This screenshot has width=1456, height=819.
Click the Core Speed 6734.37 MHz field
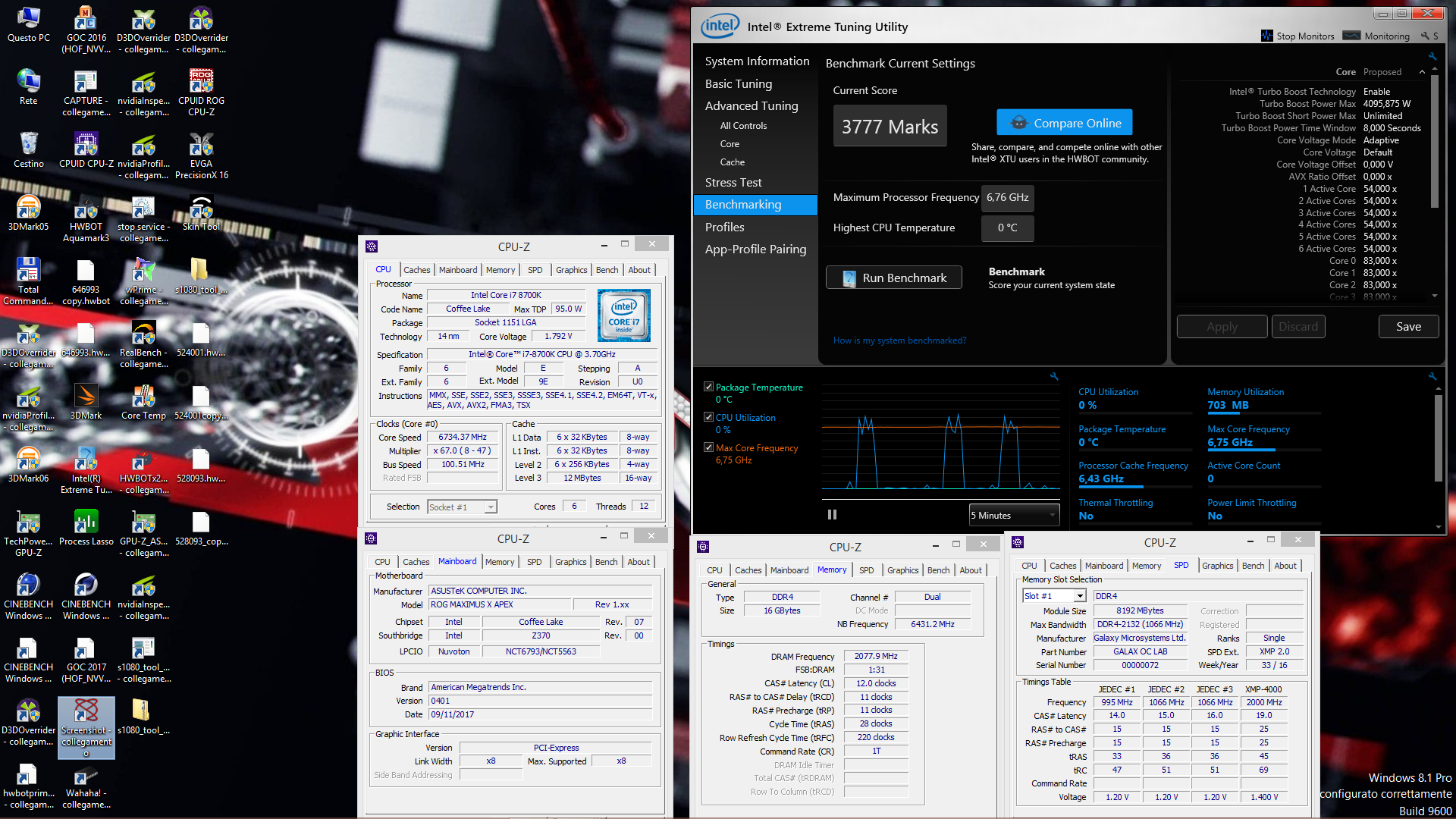tap(463, 438)
